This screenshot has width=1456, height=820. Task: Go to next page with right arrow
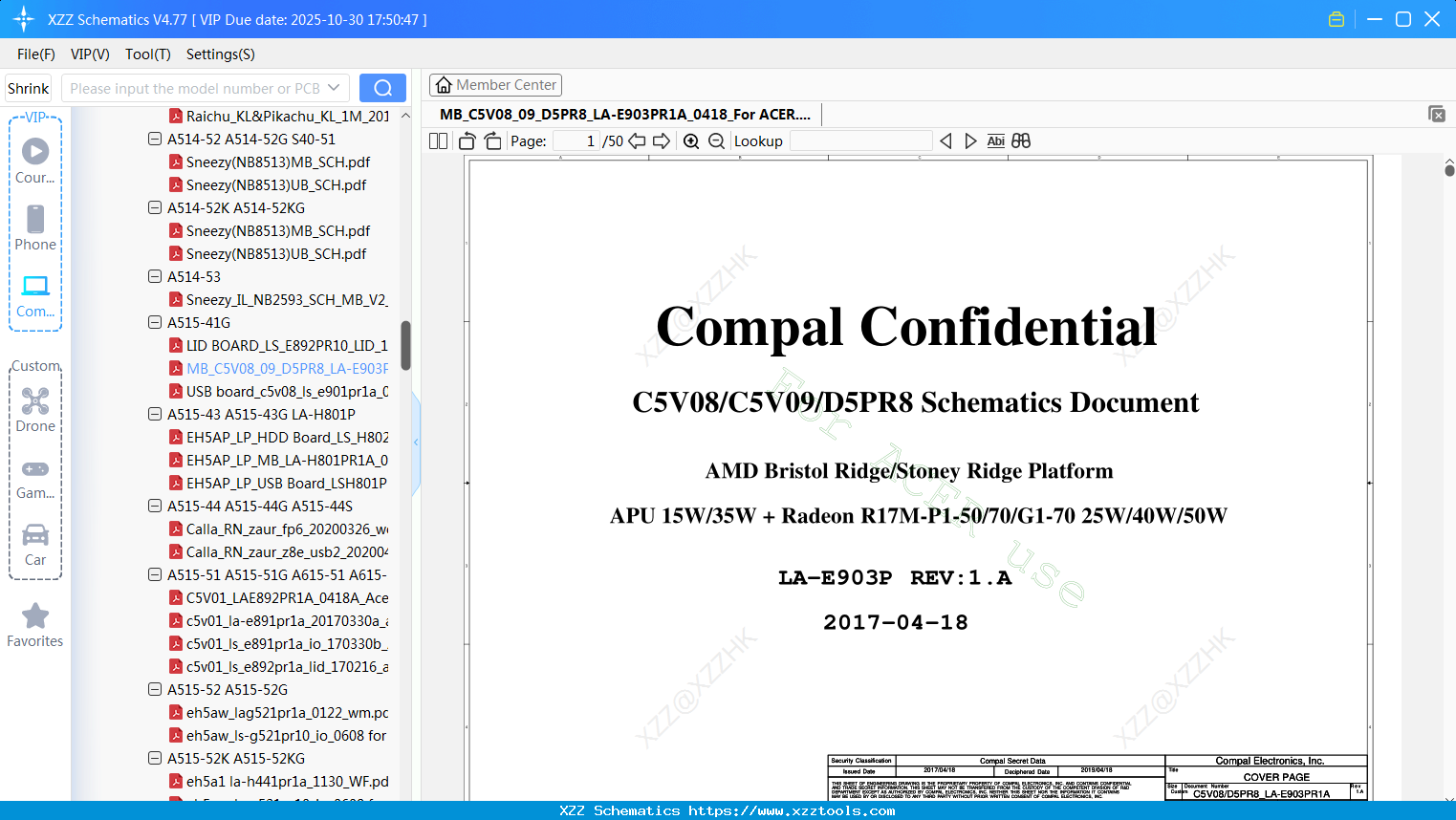[x=662, y=141]
